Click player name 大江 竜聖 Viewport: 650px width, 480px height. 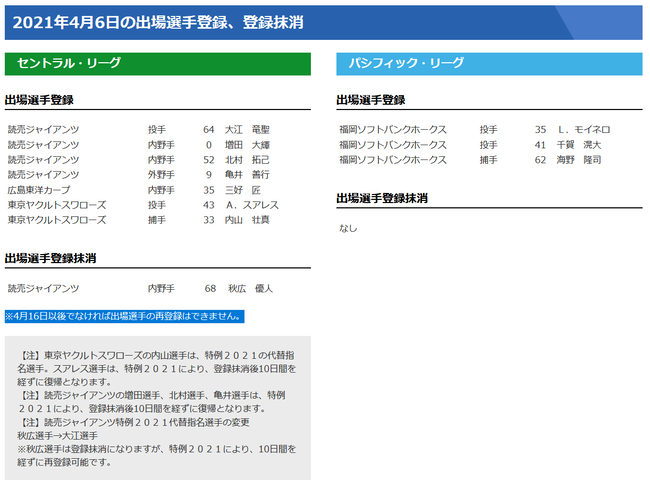click(x=247, y=130)
